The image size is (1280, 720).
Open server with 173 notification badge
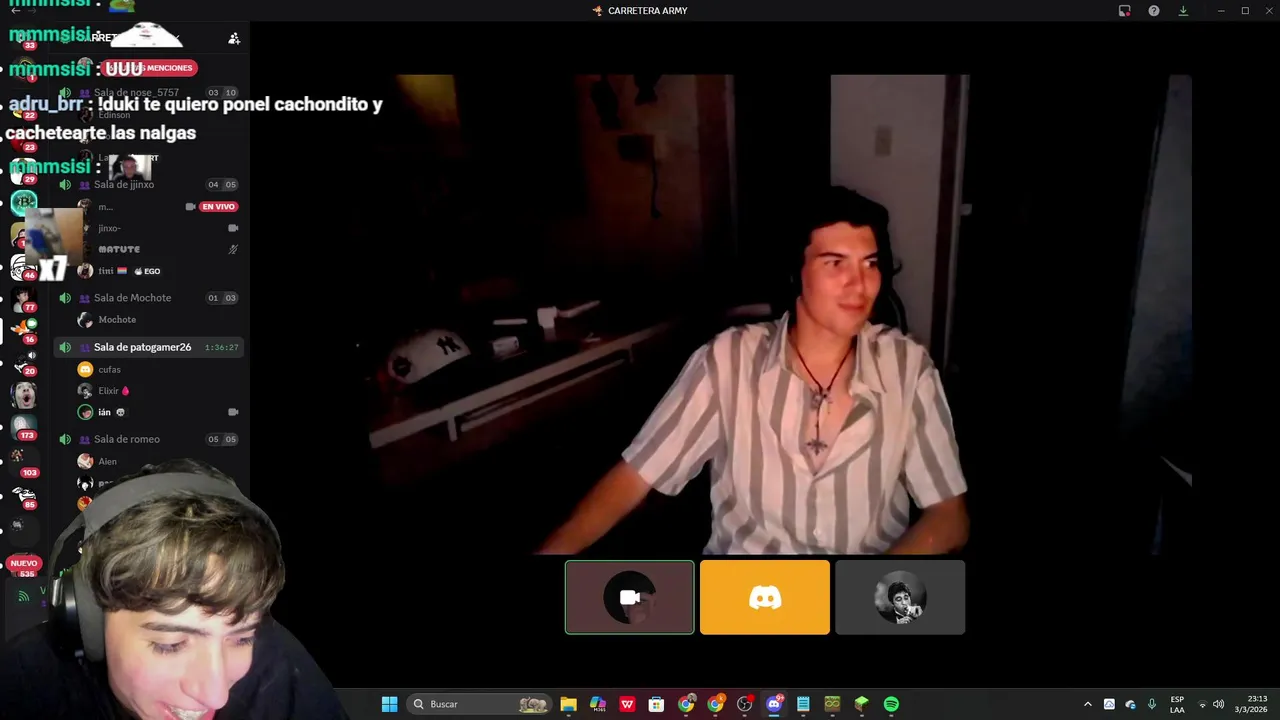click(x=24, y=427)
